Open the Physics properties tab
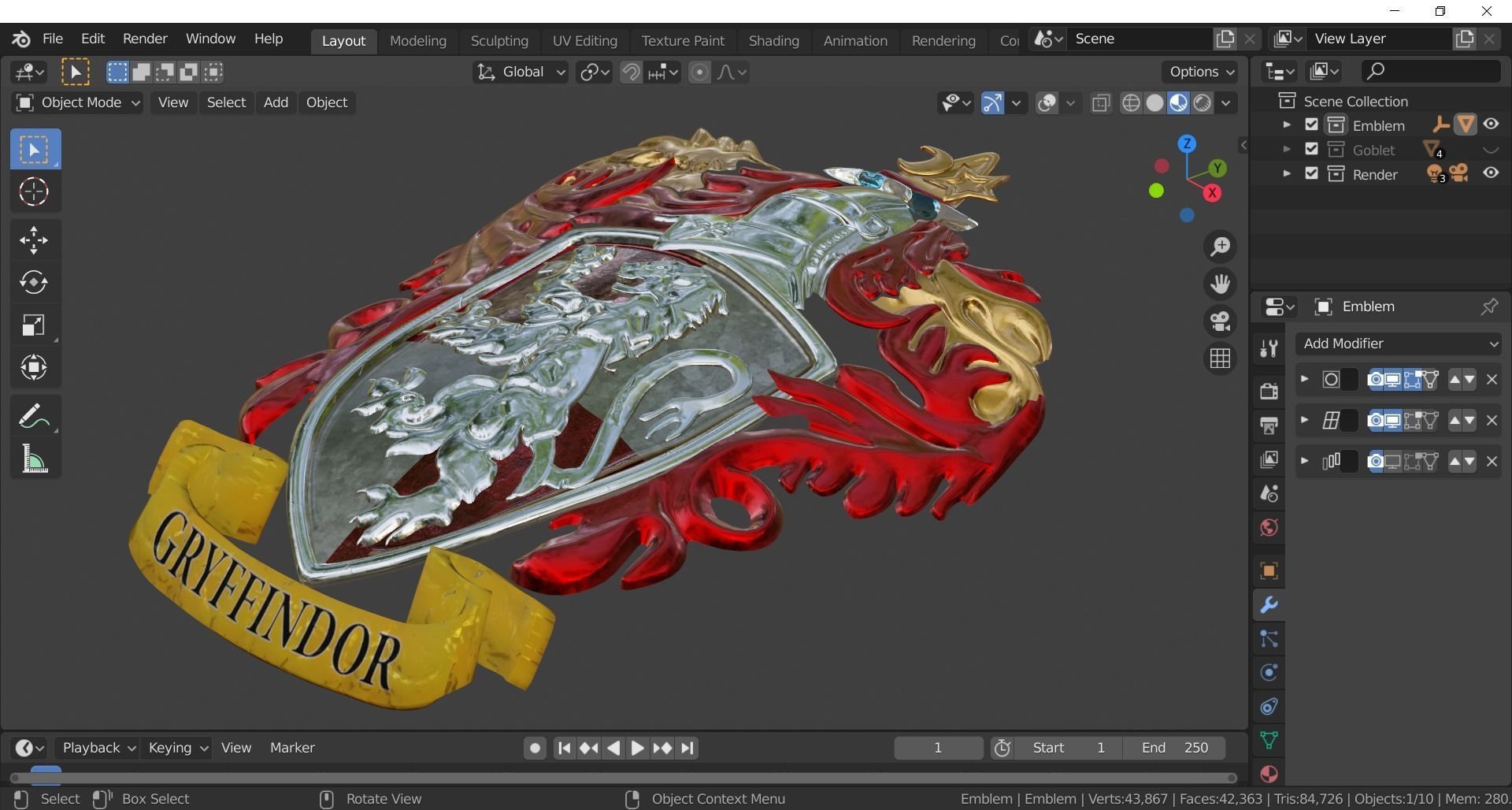1512x810 pixels. tap(1269, 673)
